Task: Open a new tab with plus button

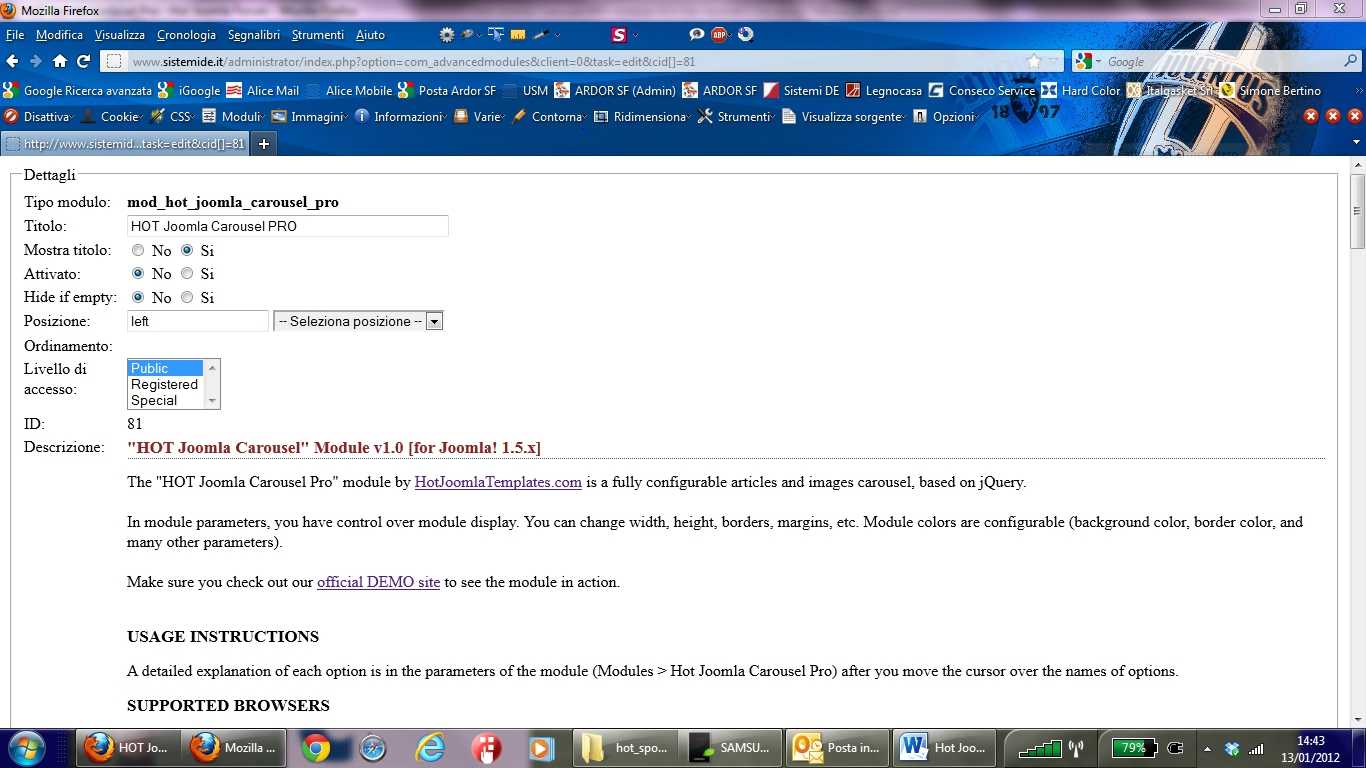Action: [264, 144]
